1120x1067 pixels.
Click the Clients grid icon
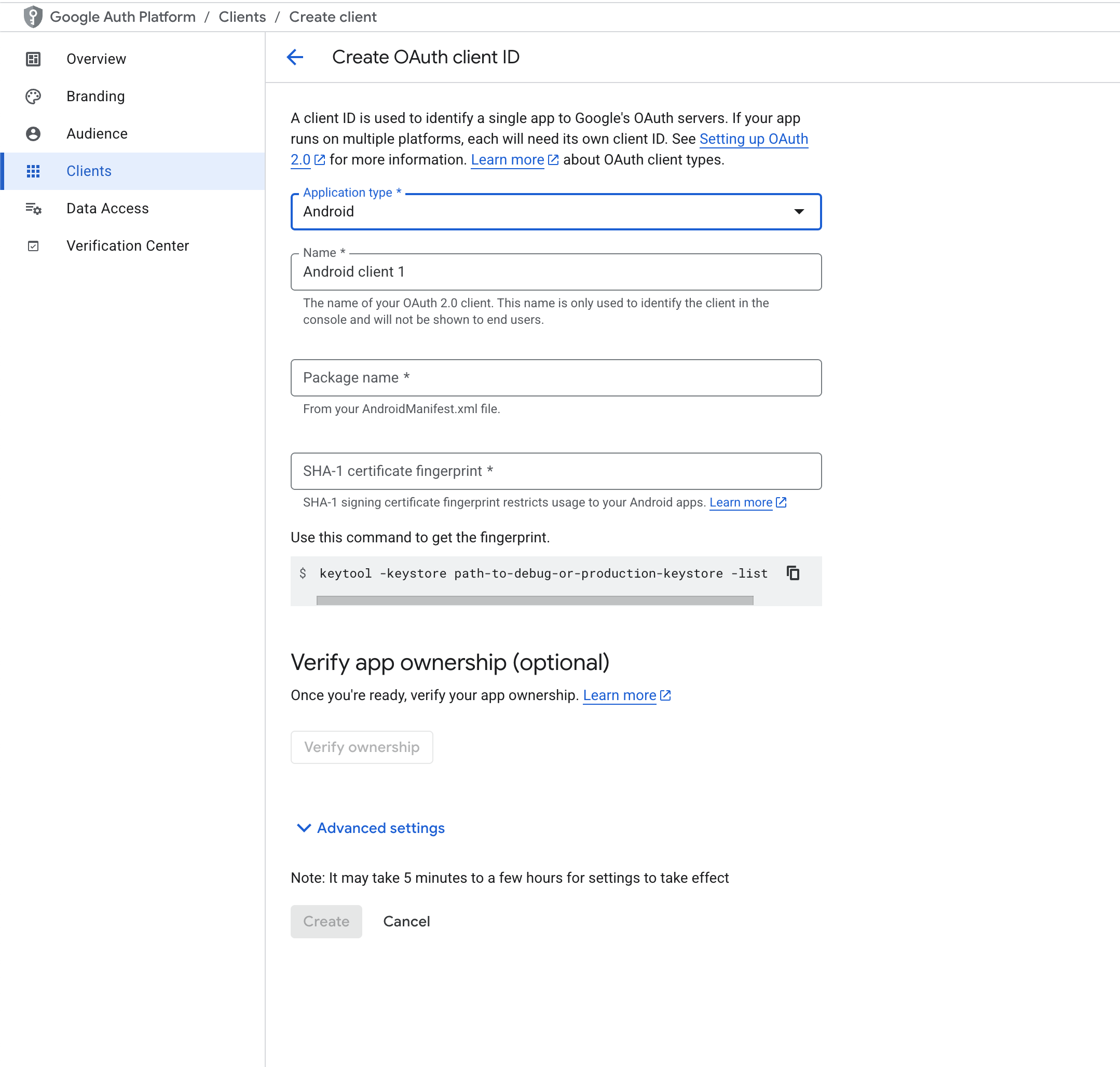tap(33, 171)
